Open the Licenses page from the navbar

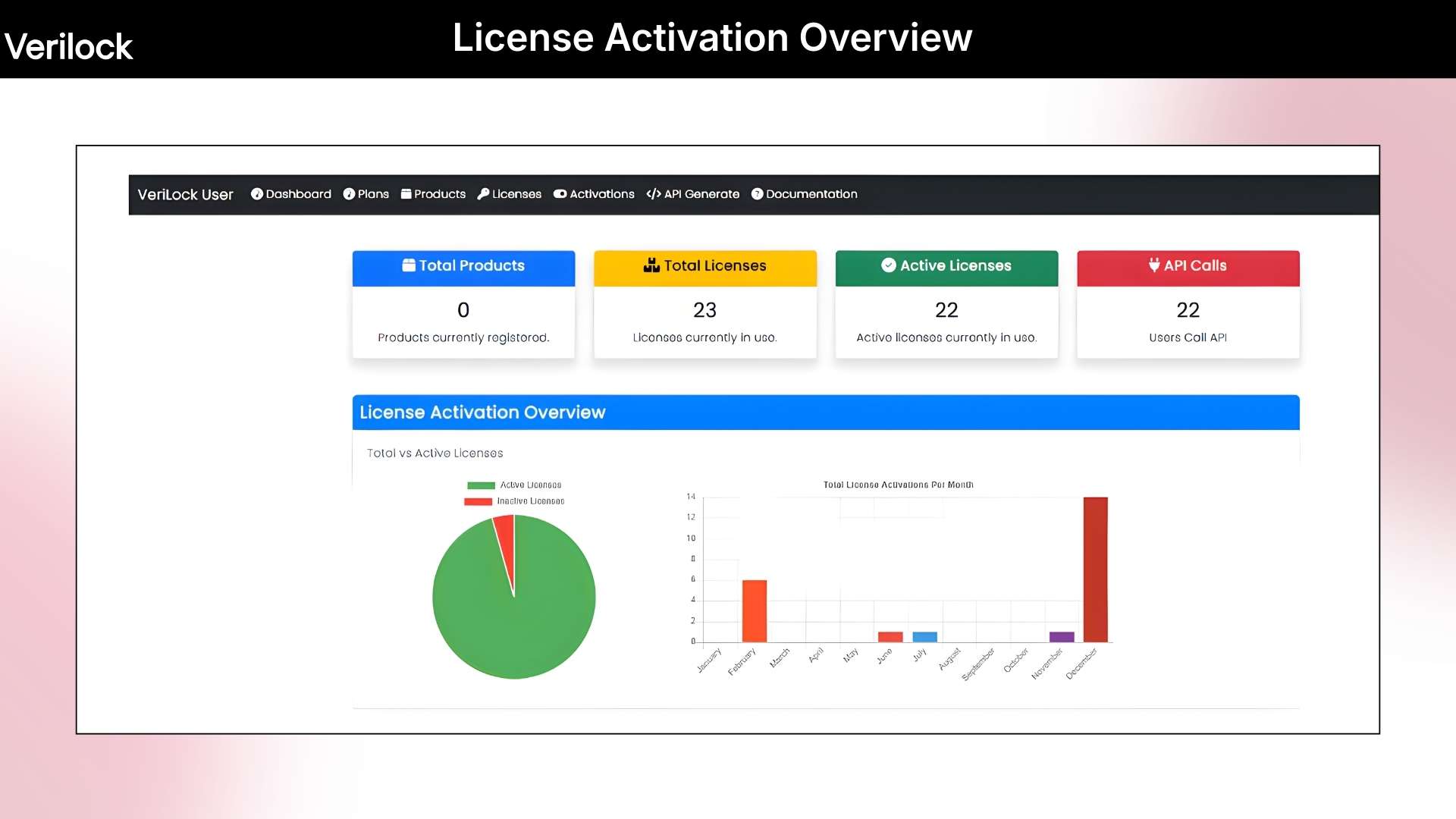(x=516, y=194)
